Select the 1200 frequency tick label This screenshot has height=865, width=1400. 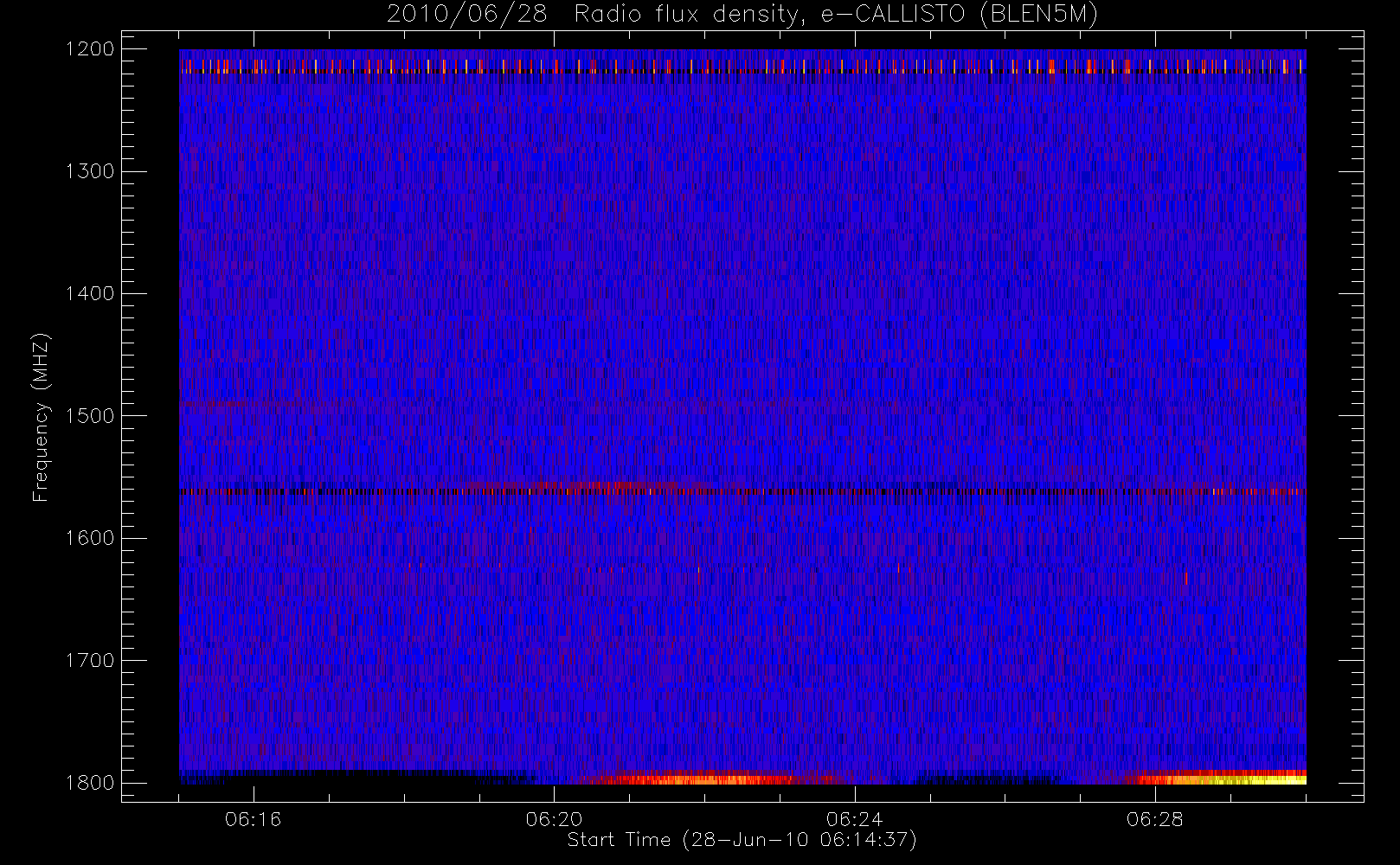[x=89, y=49]
